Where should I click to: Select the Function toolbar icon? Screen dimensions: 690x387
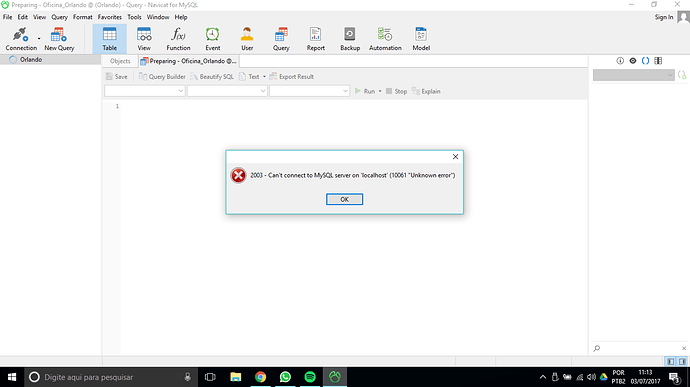pyautogui.click(x=178, y=39)
